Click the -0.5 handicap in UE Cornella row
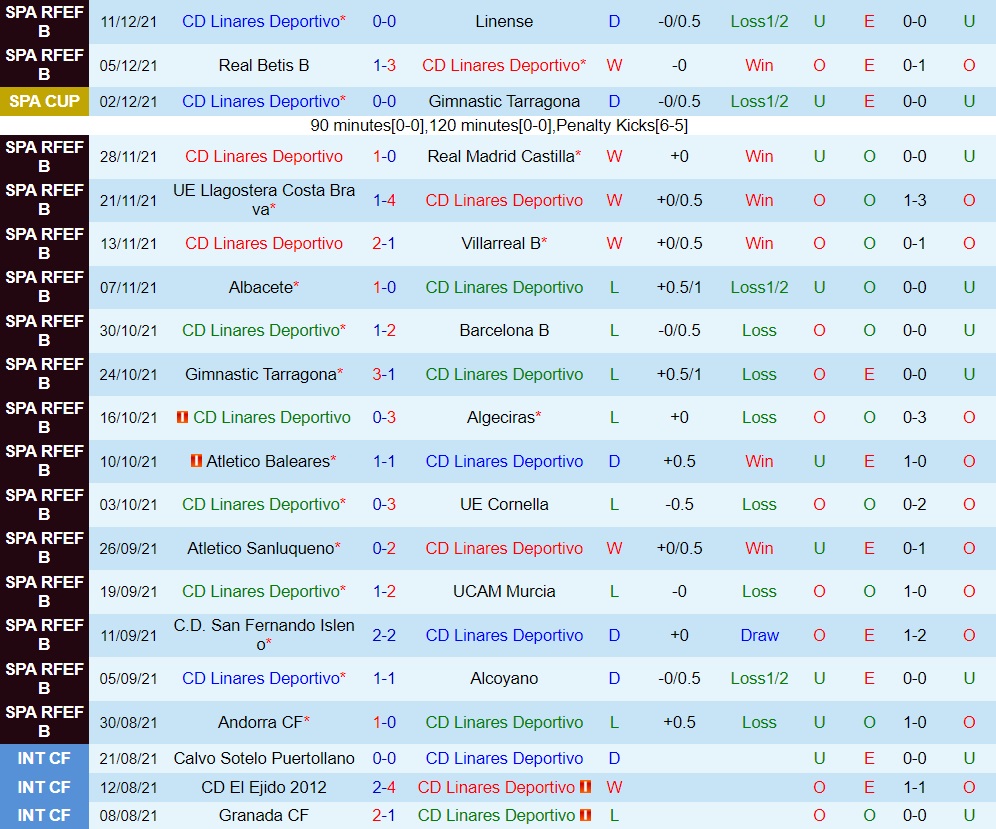Screen dimensions: 996x829 coord(679,504)
